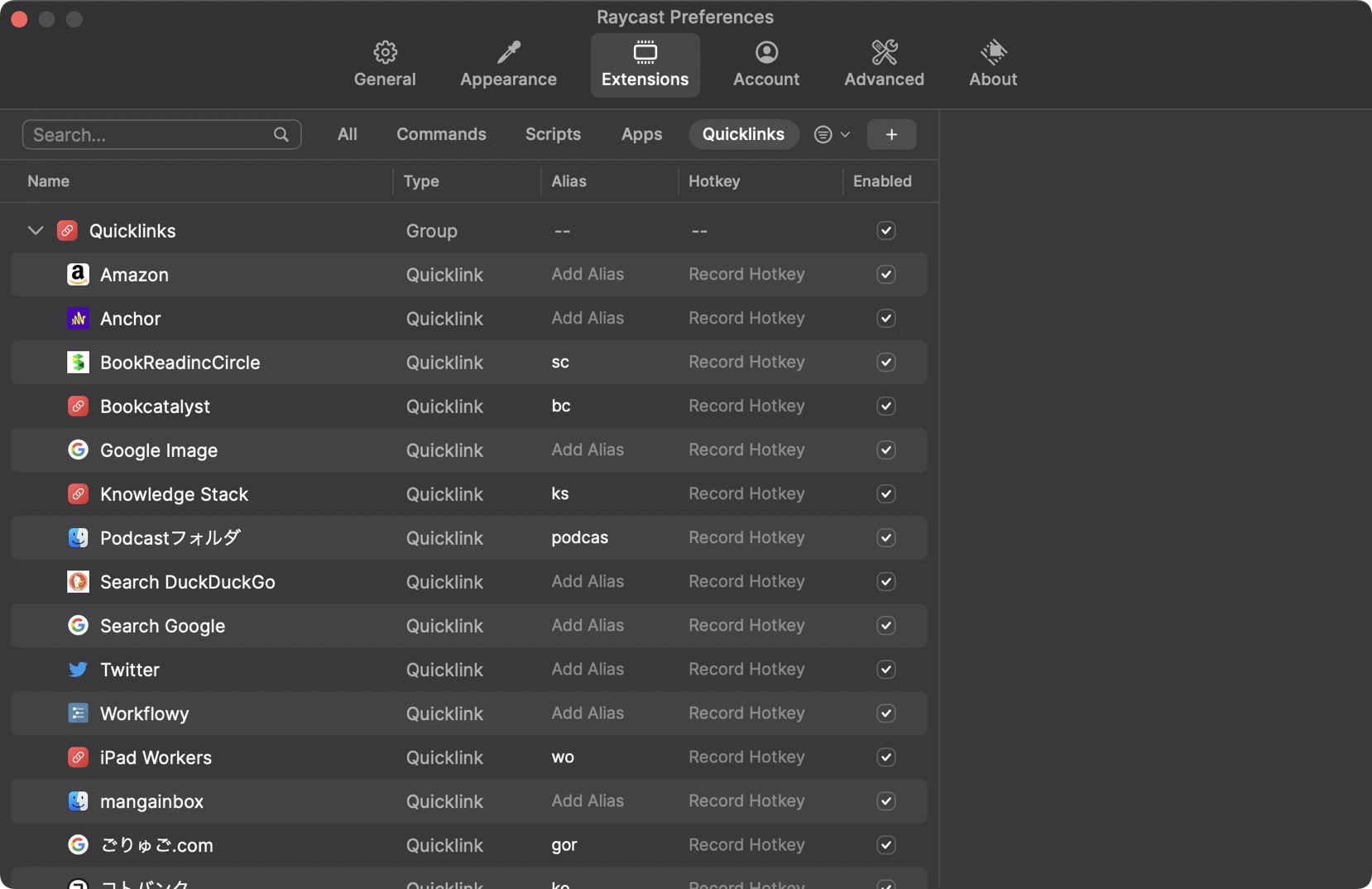The height and width of the screenshot is (889, 1372).
Task: Collapse the Quicklinks group
Action: [x=36, y=231]
